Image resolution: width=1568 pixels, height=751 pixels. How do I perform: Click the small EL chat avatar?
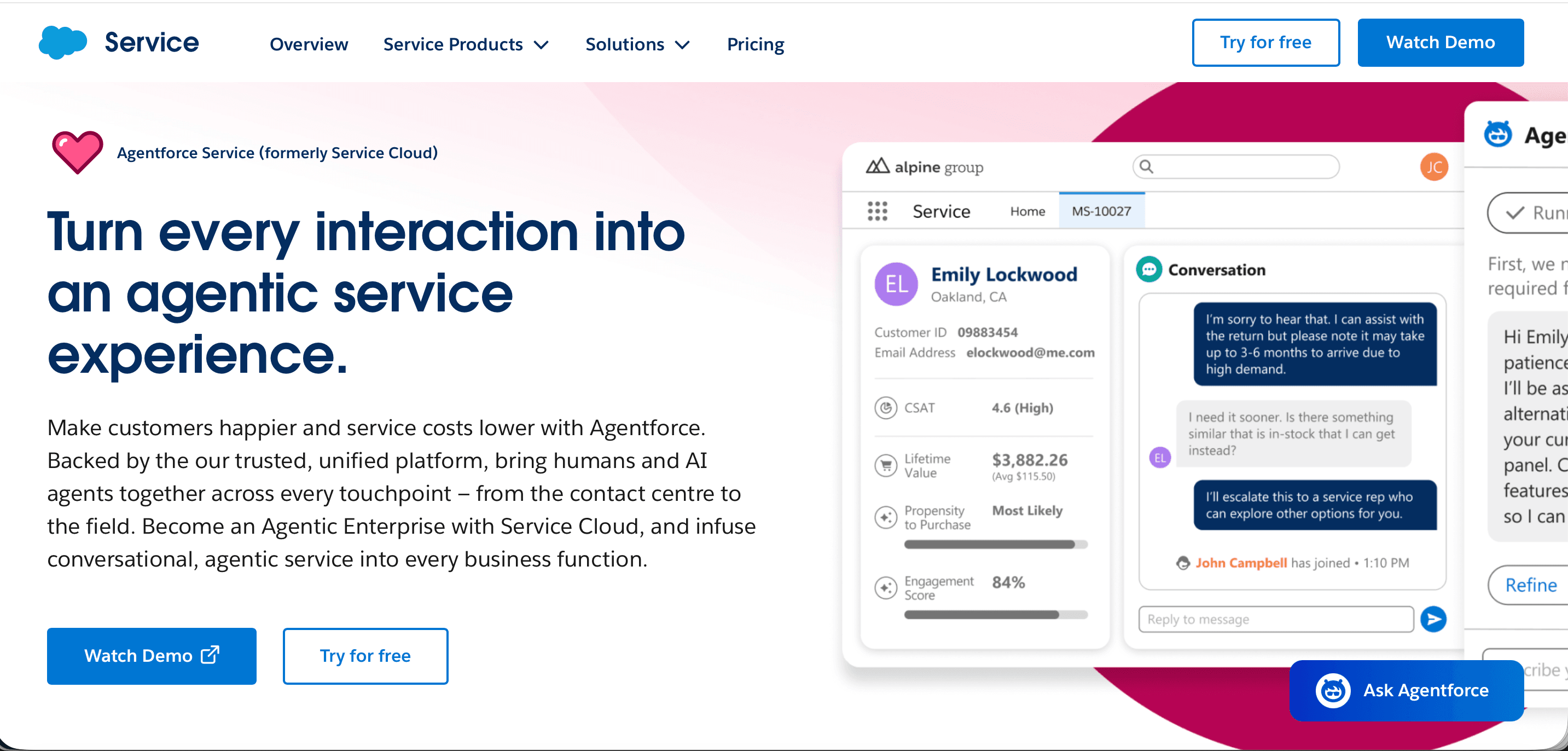1159,458
